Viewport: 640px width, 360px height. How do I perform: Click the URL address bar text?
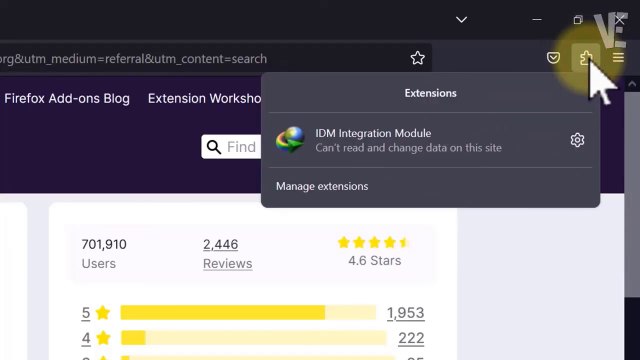133,59
